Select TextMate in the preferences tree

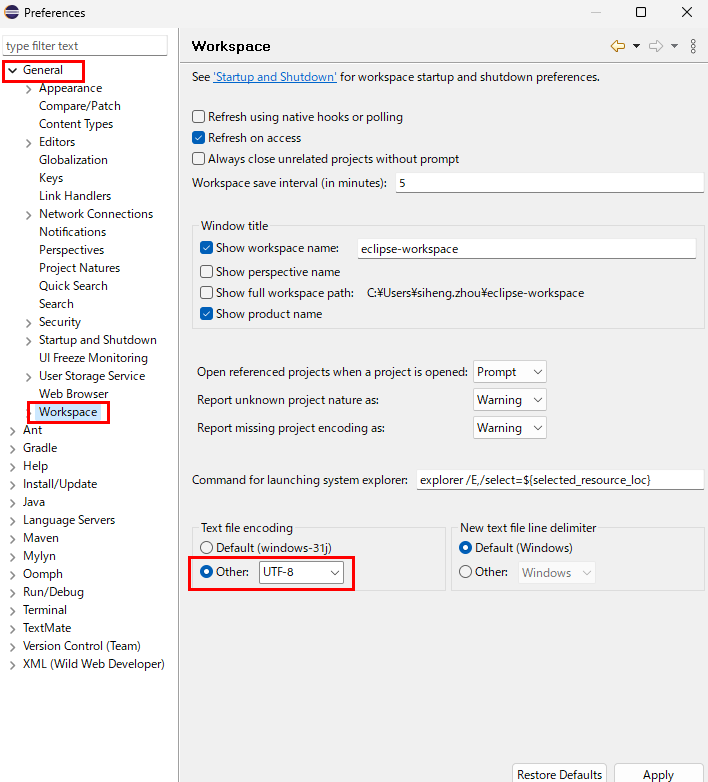click(x=47, y=627)
